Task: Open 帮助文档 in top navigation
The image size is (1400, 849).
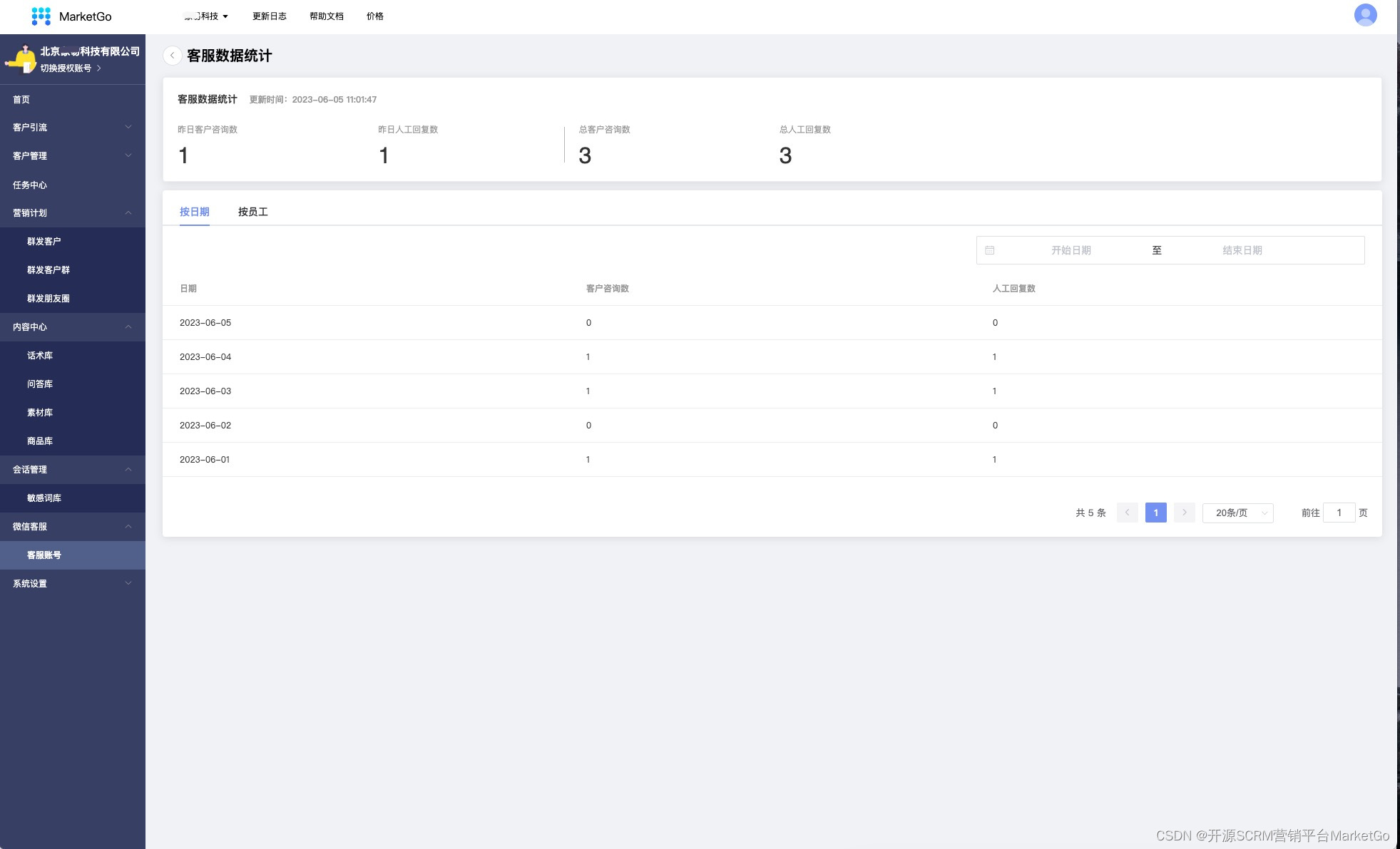Action: click(326, 16)
